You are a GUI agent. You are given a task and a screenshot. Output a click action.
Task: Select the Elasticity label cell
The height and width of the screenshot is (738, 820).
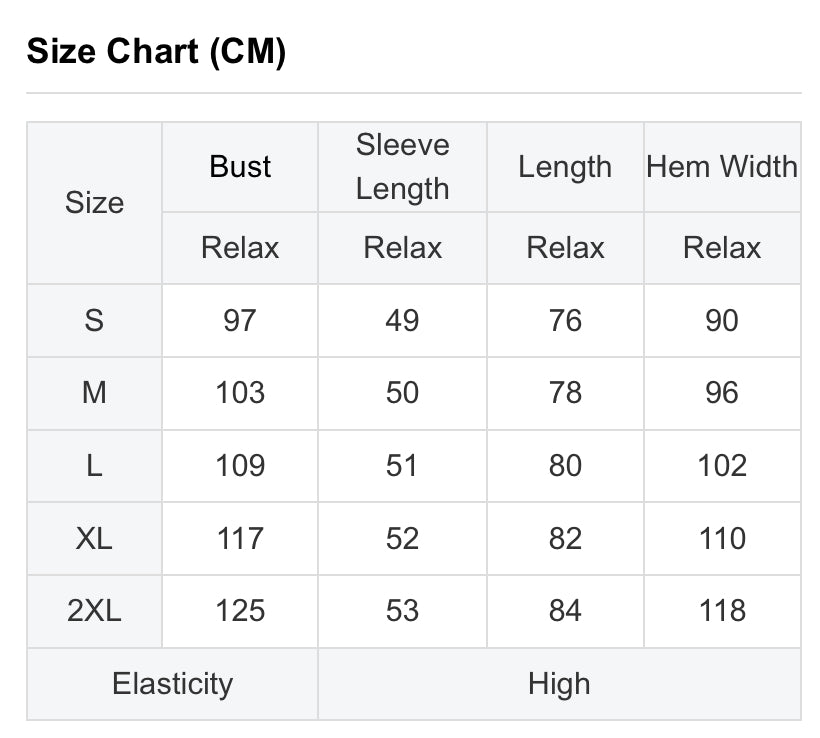[172, 684]
